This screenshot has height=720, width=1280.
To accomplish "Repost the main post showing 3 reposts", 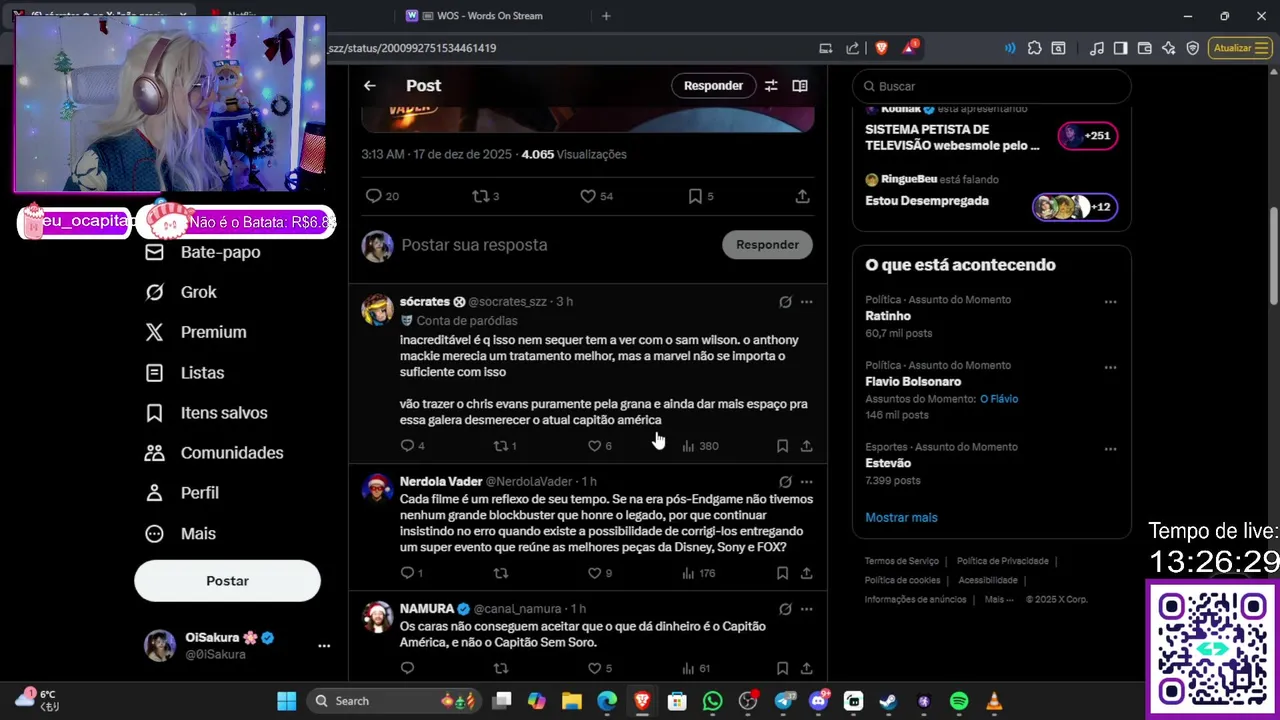I will point(486,196).
